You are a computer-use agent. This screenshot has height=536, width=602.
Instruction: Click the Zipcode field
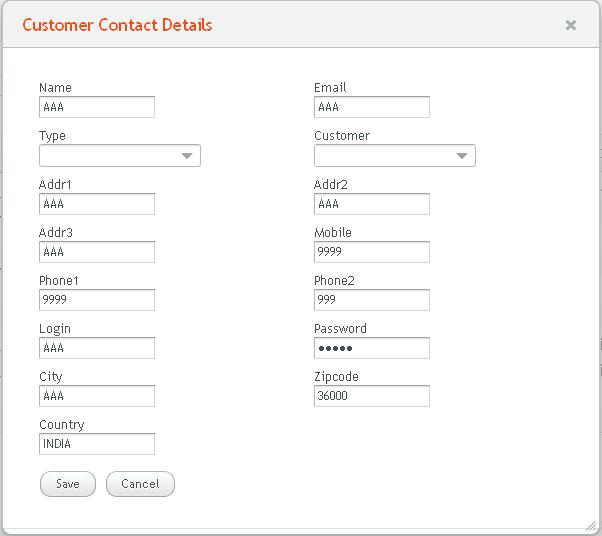coord(372,396)
